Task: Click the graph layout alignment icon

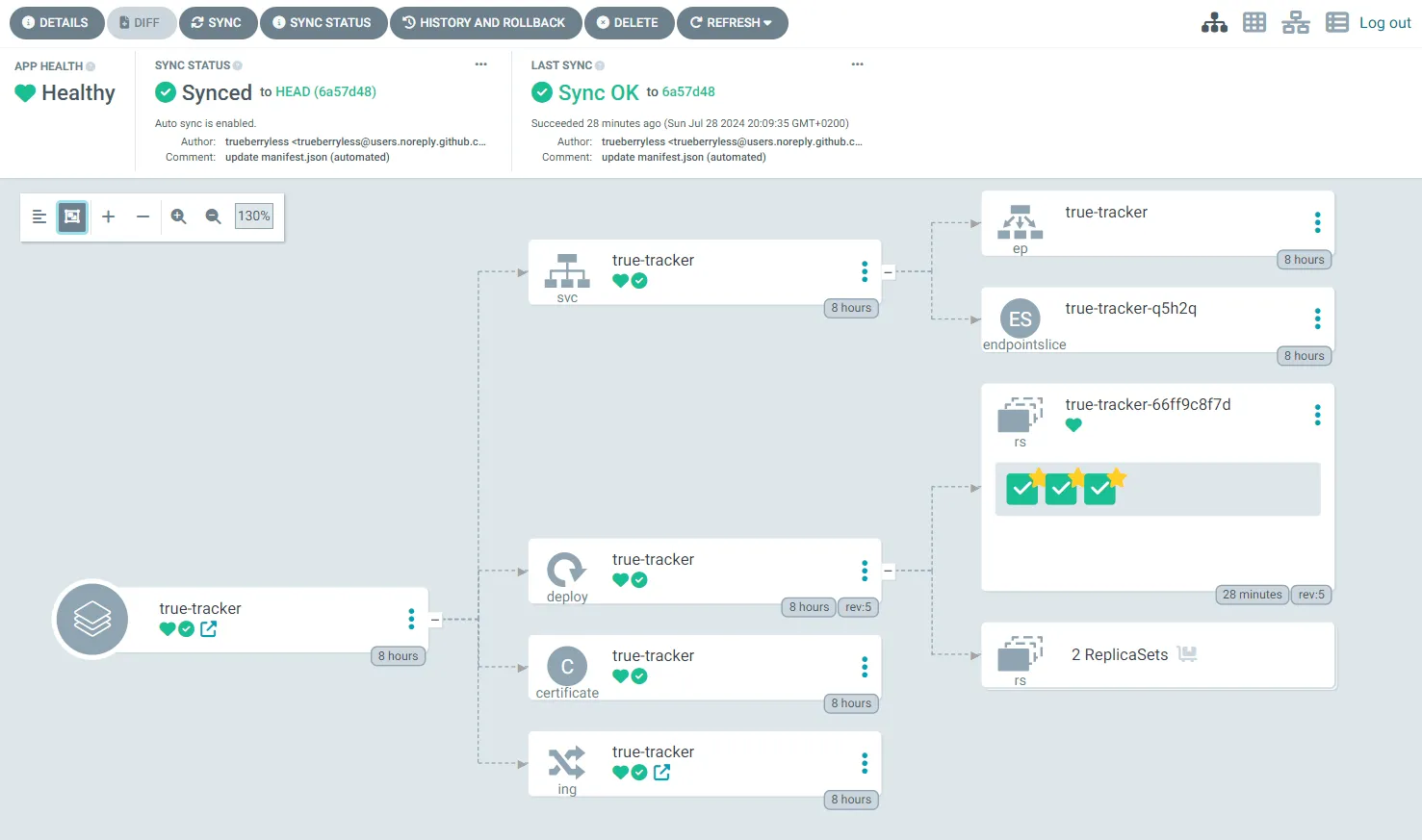Action: tap(39, 216)
